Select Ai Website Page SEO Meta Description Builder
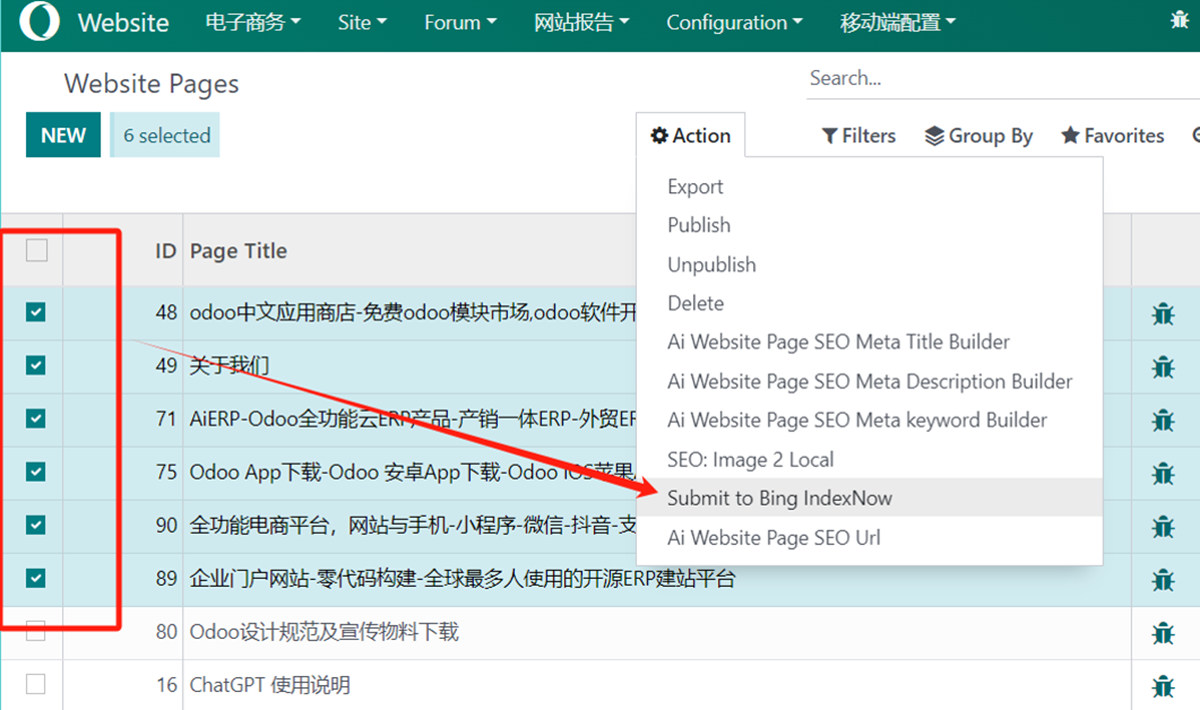 870,381
